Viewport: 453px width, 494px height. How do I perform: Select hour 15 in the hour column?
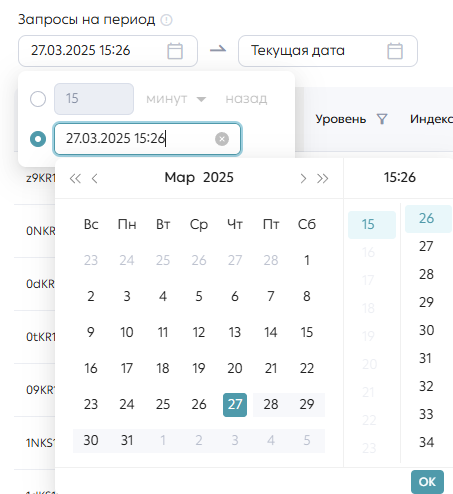pos(372,225)
